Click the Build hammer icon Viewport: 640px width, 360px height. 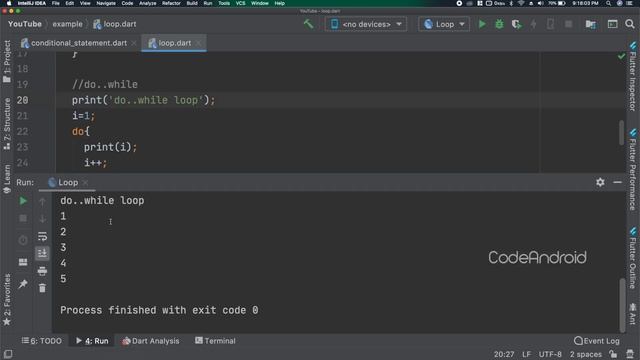pos(308,24)
